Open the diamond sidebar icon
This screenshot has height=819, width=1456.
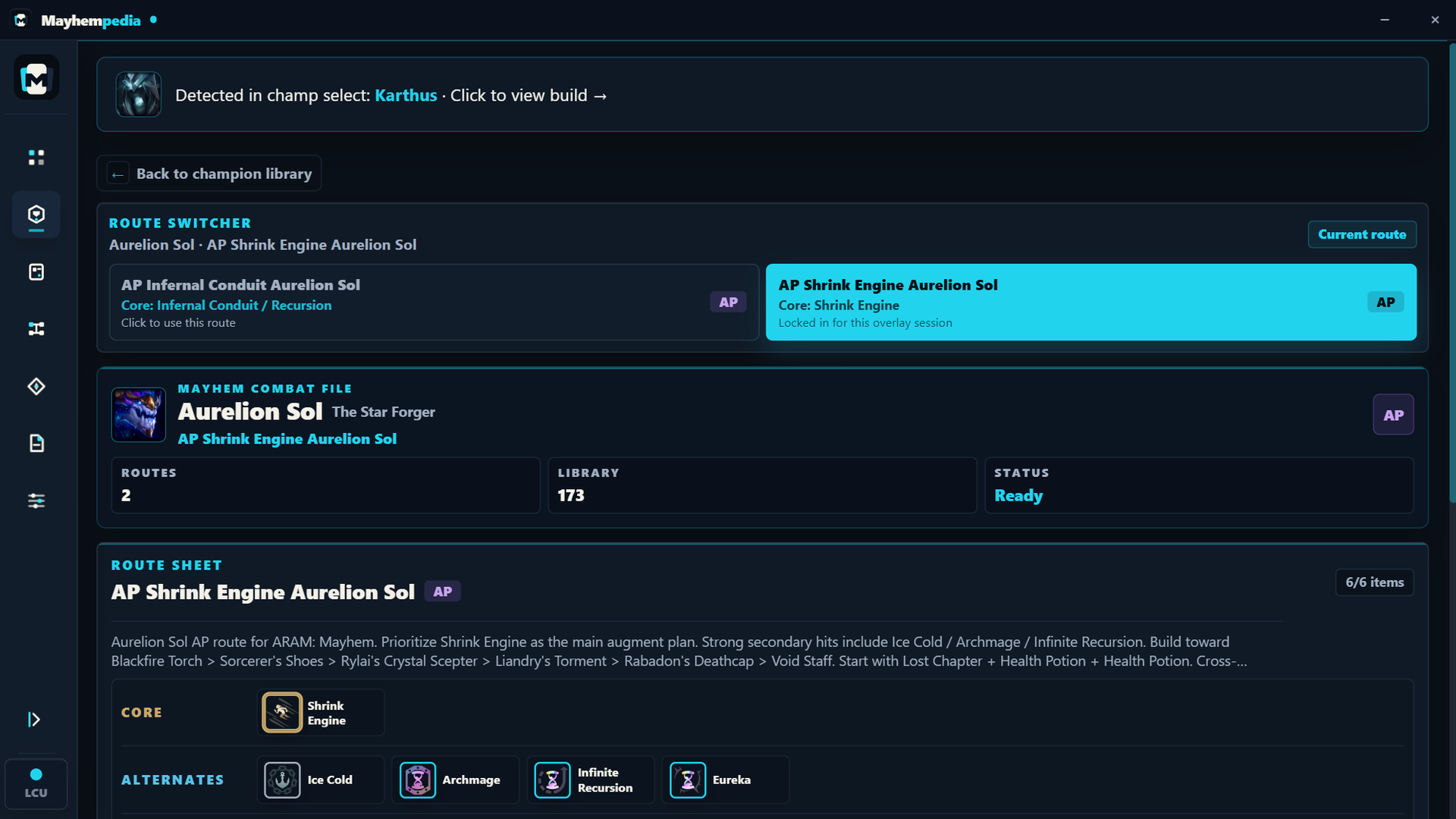[x=36, y=386]
